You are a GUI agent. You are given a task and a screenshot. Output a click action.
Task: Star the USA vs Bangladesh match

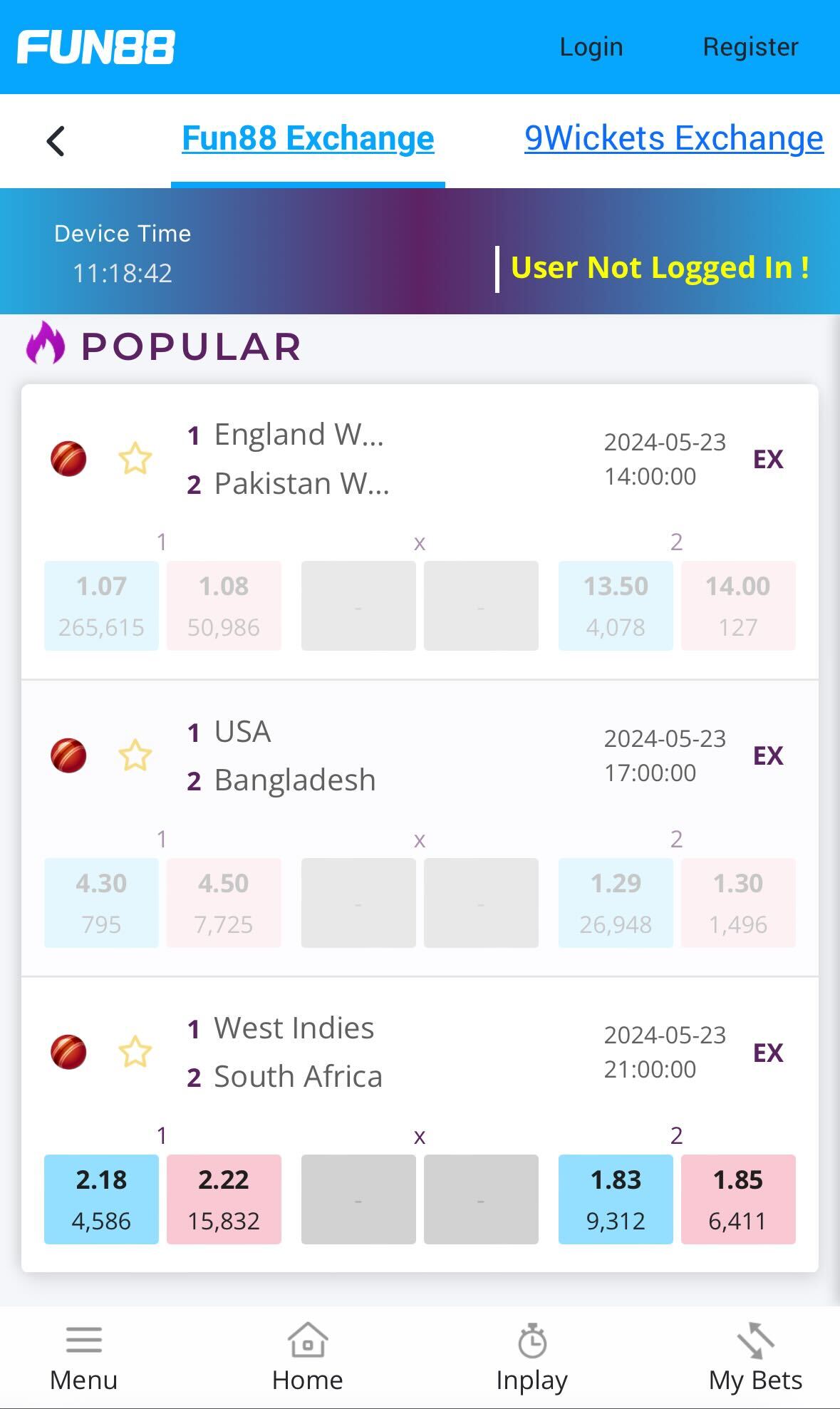point(135,758)
